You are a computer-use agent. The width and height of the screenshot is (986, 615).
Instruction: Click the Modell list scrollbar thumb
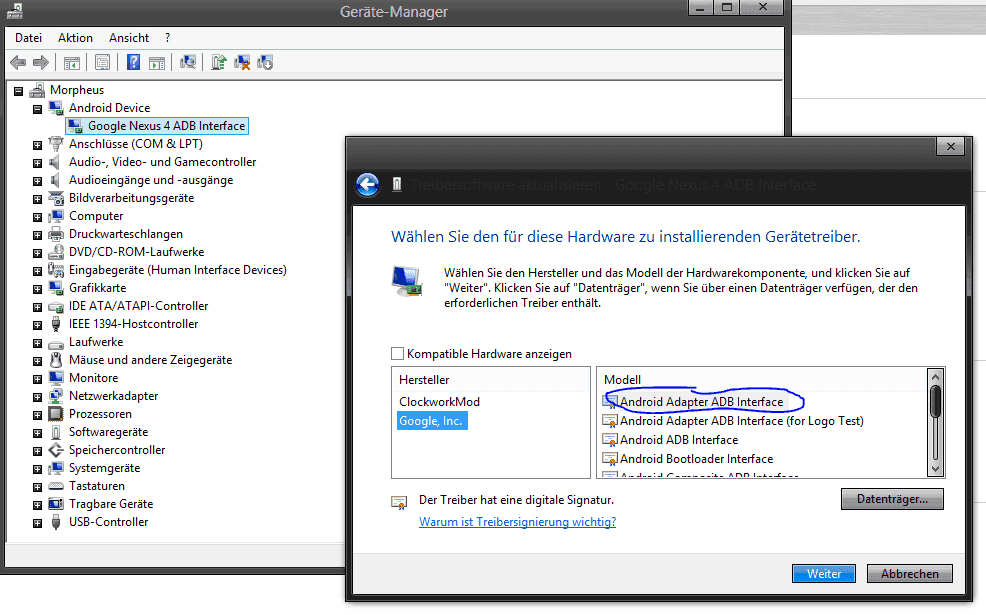(935, 401)
